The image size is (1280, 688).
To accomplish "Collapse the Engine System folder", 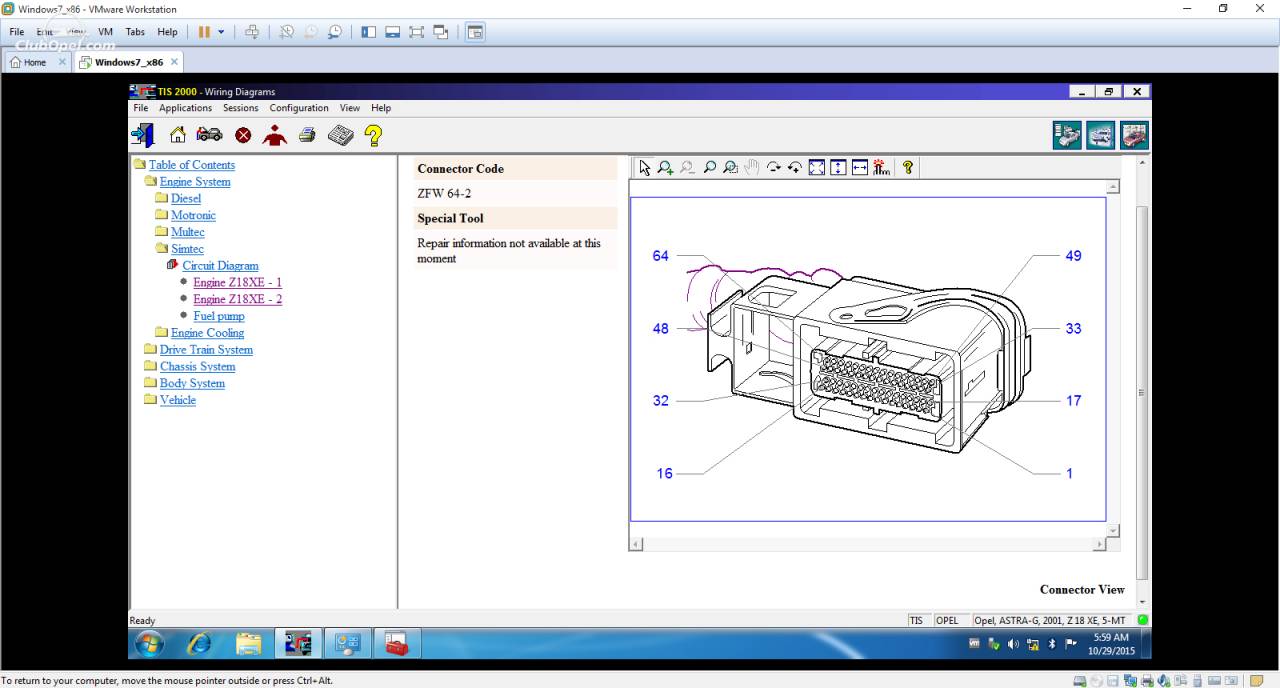I will click(x=195, y=182).
